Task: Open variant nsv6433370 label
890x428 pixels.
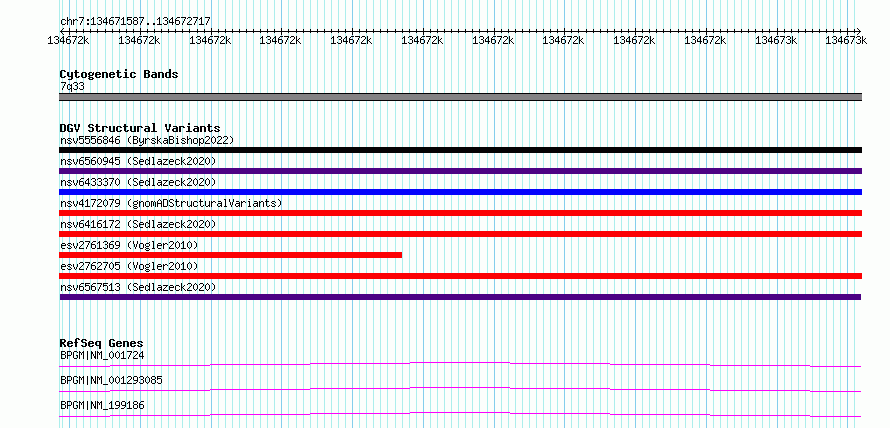Action: (x=138, y=182)
